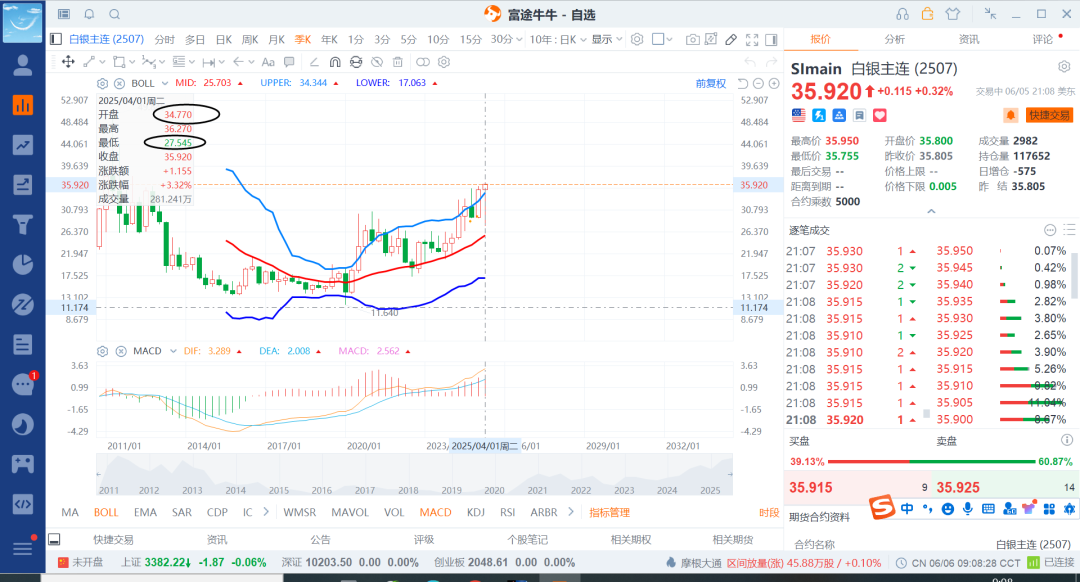Open the chart layout square dropdown
1080x582 pixels.
coord(662,39)
